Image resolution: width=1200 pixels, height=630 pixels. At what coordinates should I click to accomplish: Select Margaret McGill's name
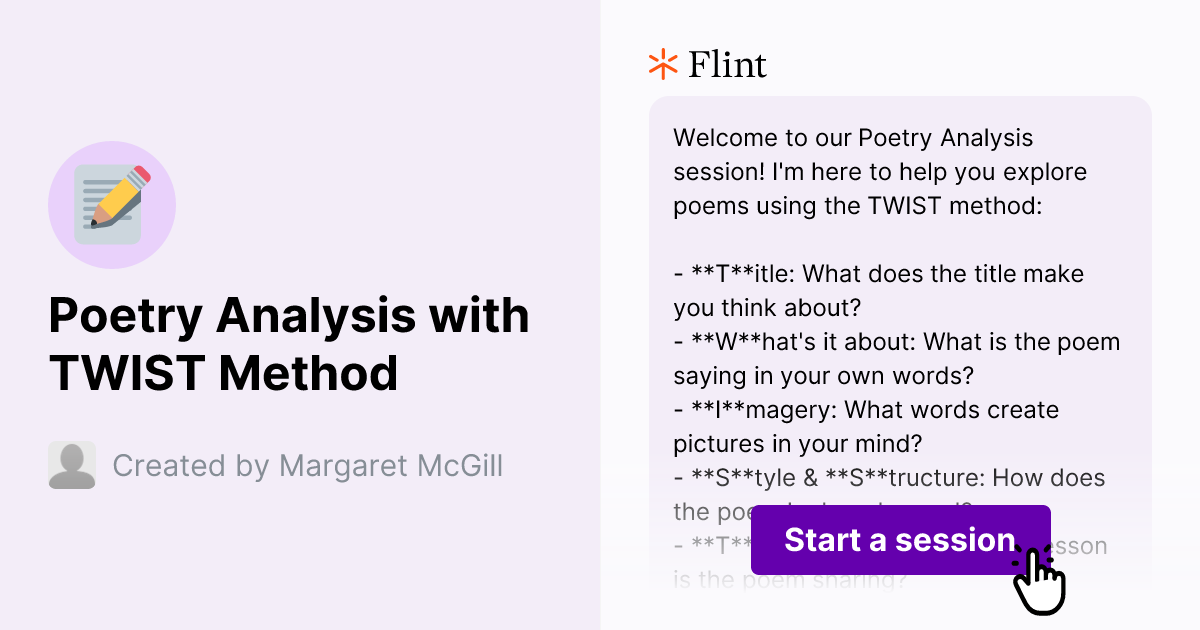tap(392, 465)
